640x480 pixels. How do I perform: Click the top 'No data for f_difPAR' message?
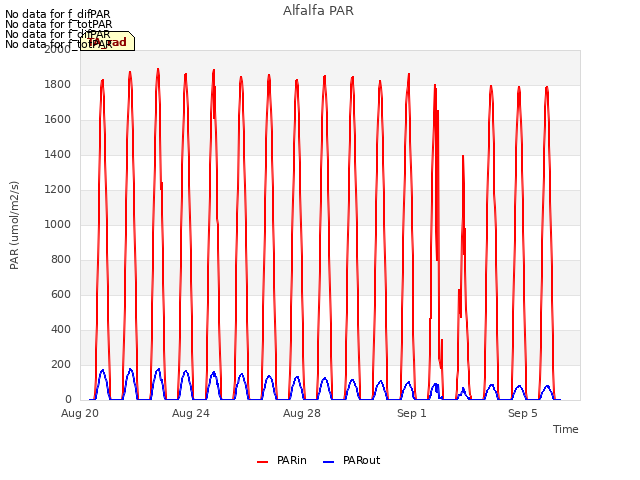[x=58, y=14]
